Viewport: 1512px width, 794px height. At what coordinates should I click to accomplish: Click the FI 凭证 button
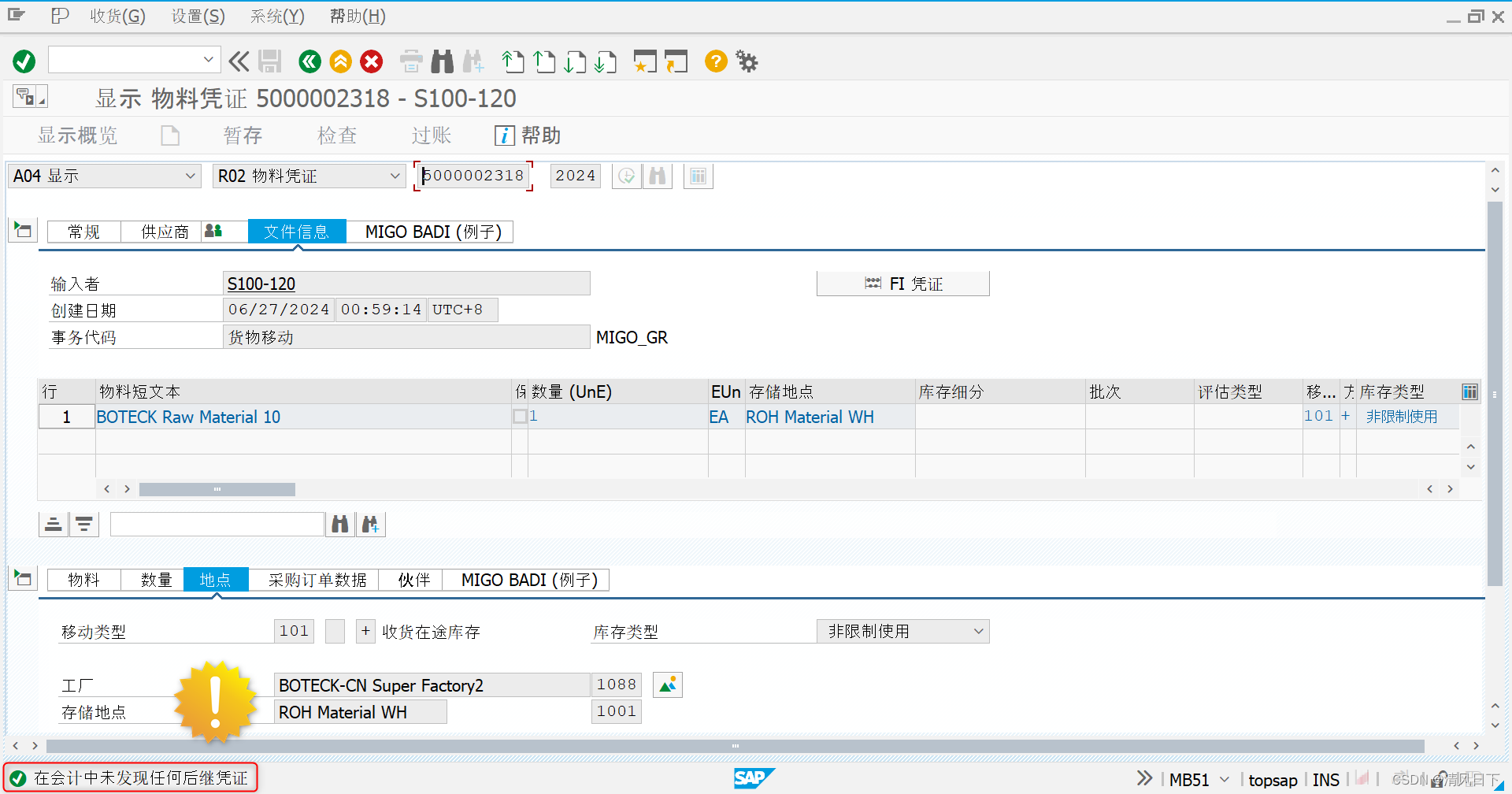903,284
